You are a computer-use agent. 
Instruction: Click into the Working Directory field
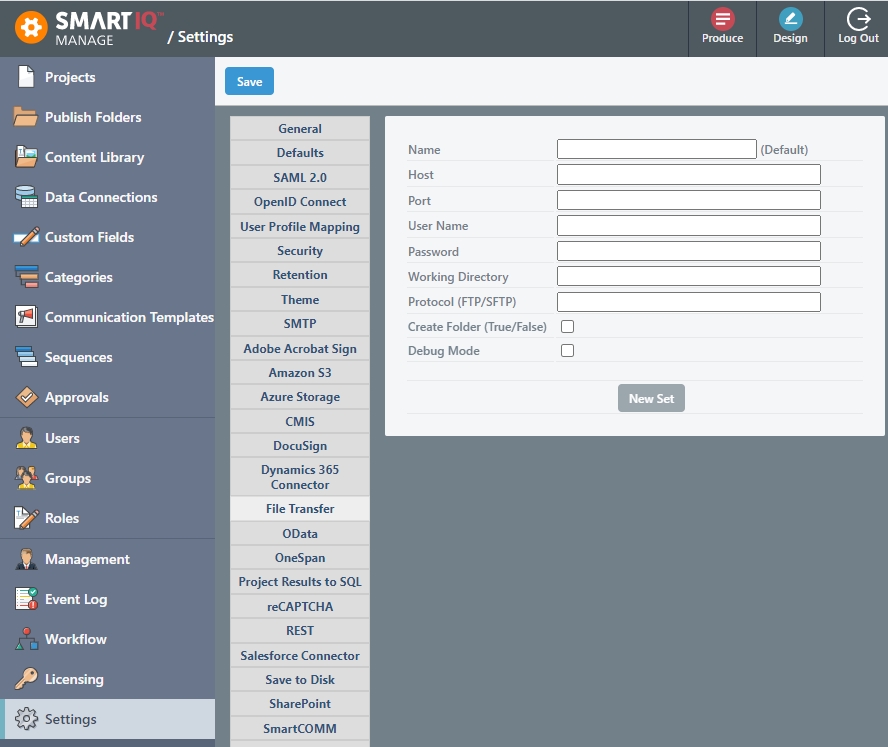coord(689,276)
